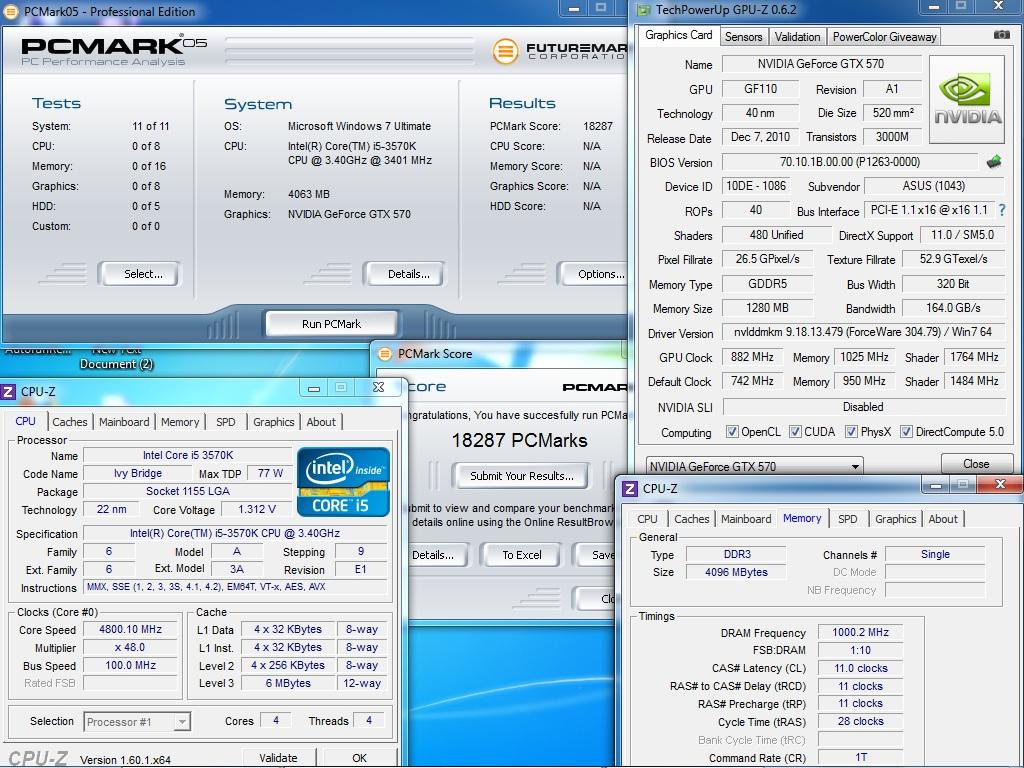This screenshot has height=768, width=1024.
Task: Open the About tab in left CPU-Z window
Action: pyautogui.click(x=321, y=422)
